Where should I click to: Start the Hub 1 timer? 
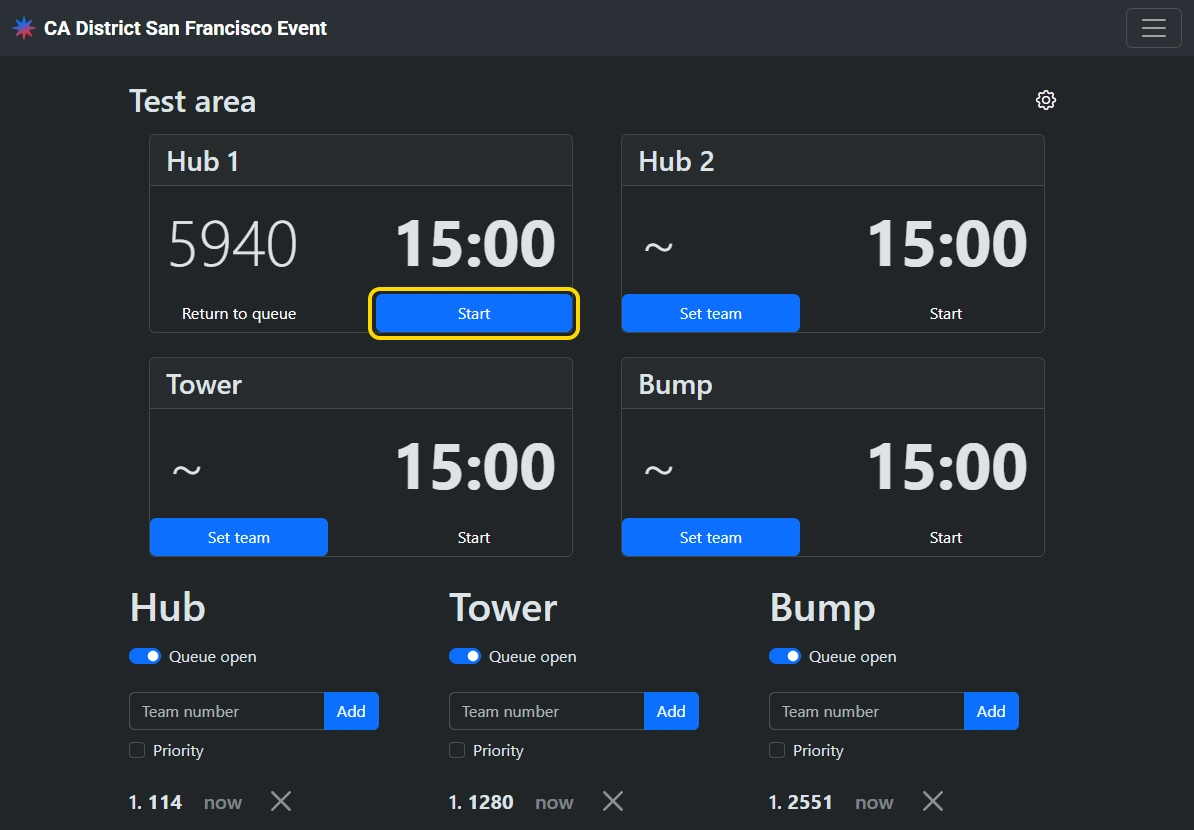[474, 313]
